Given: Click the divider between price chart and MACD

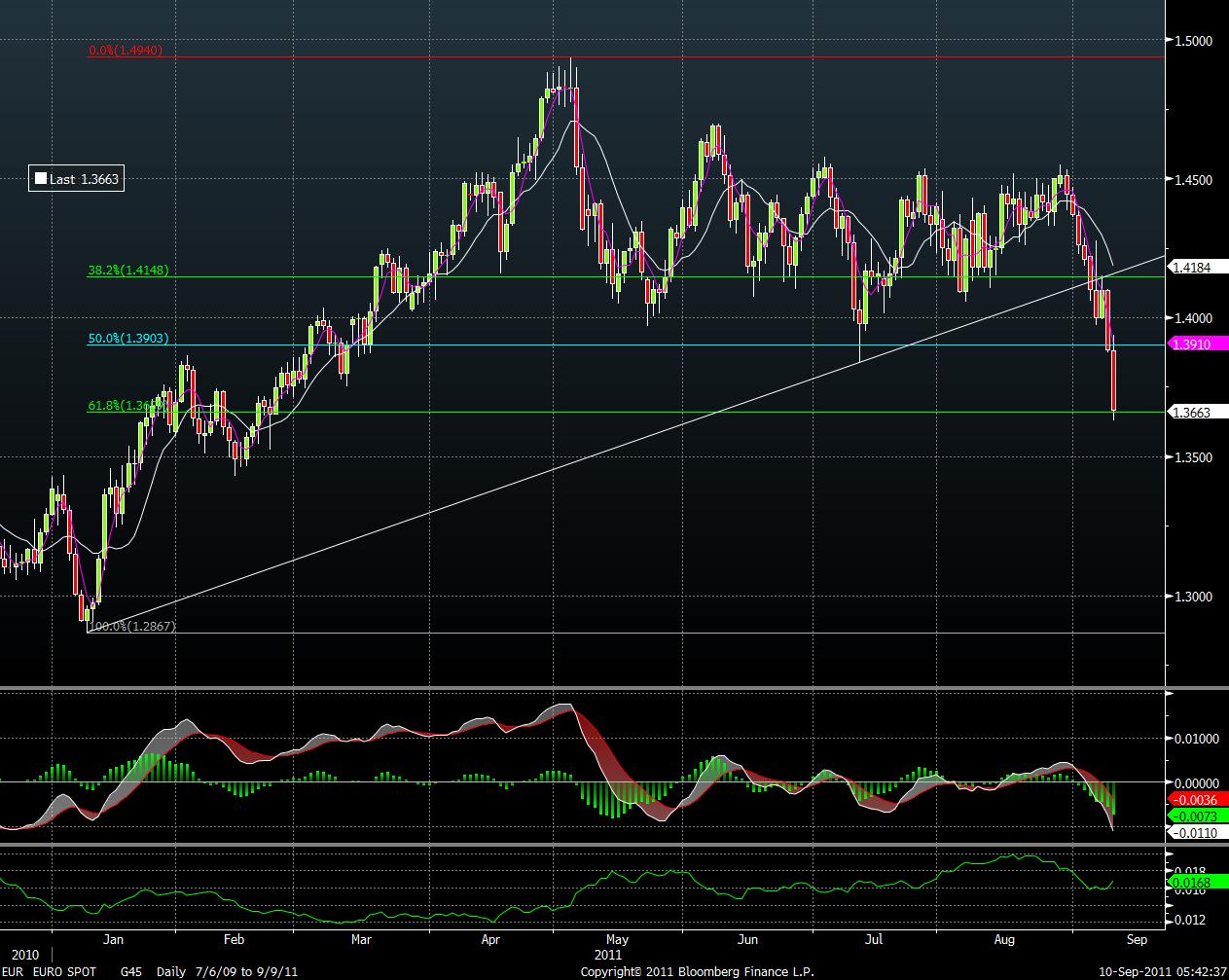Looking at the screenshot, I should click(584, 689).
